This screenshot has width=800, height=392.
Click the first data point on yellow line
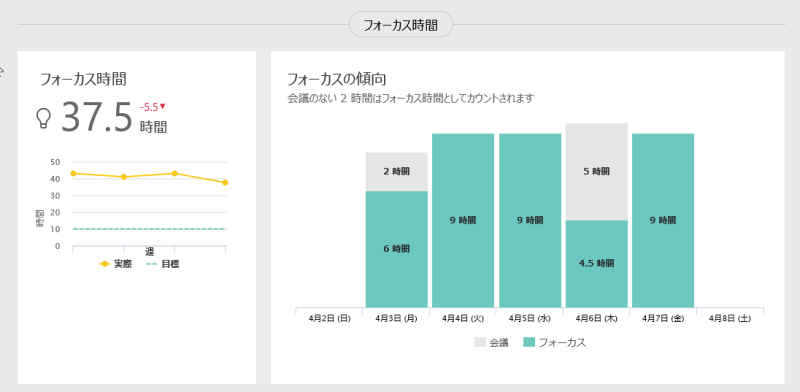73,174
